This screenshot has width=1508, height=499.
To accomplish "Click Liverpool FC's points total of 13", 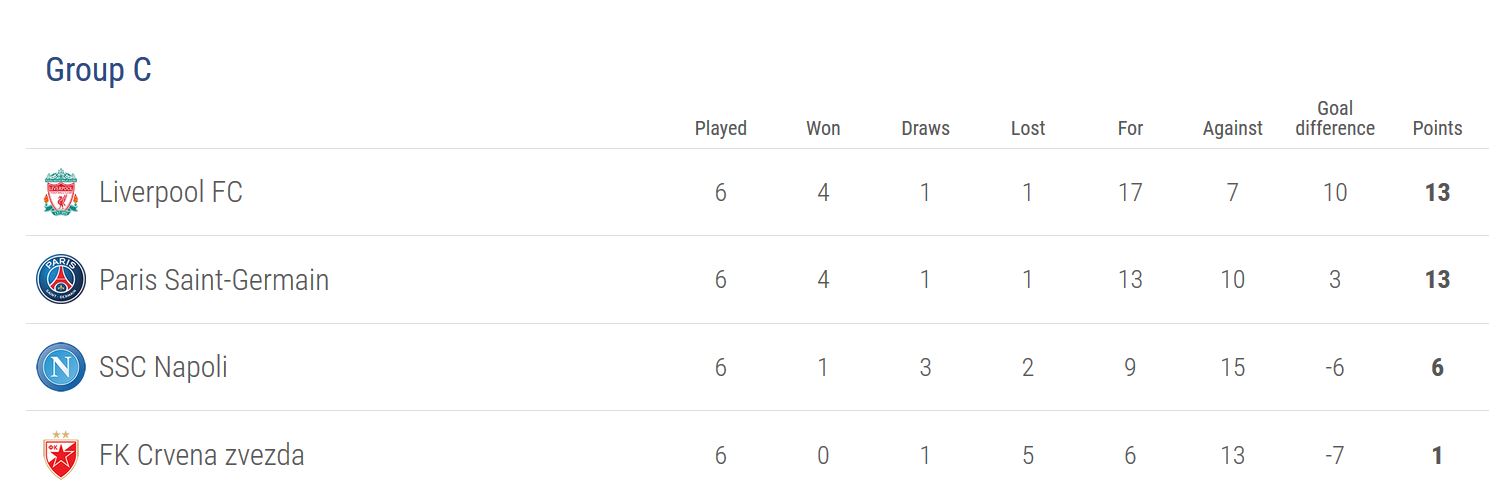I will coord(1438,192).
